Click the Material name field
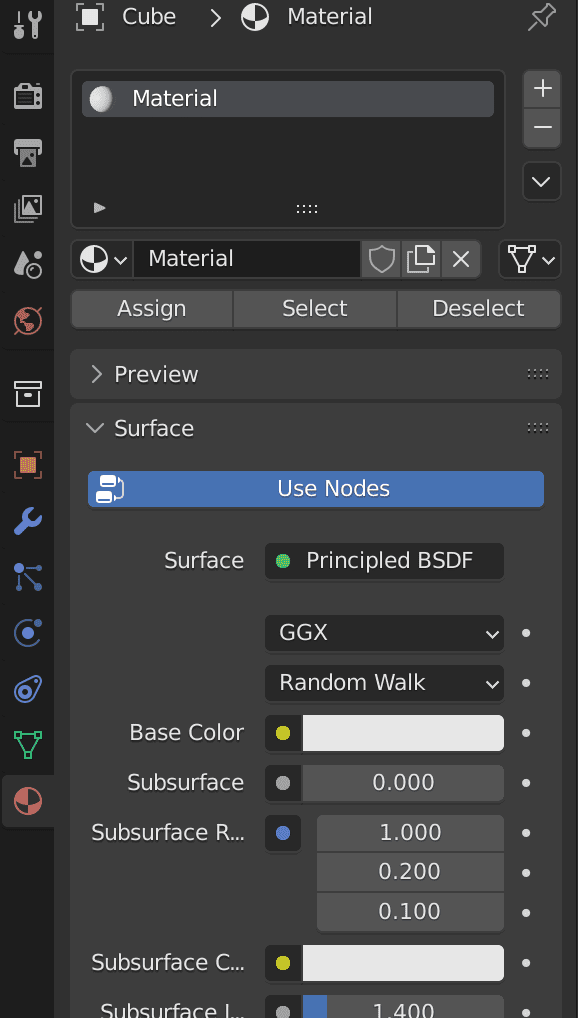Image resolution: width=578 pixels, height=1018 pixels. click(247, 259)
